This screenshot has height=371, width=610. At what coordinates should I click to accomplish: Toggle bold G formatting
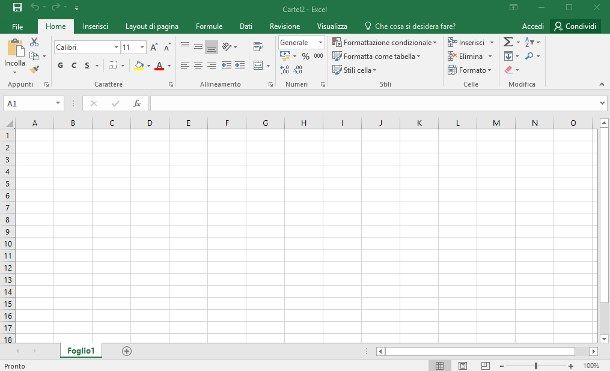click(60, 65)
